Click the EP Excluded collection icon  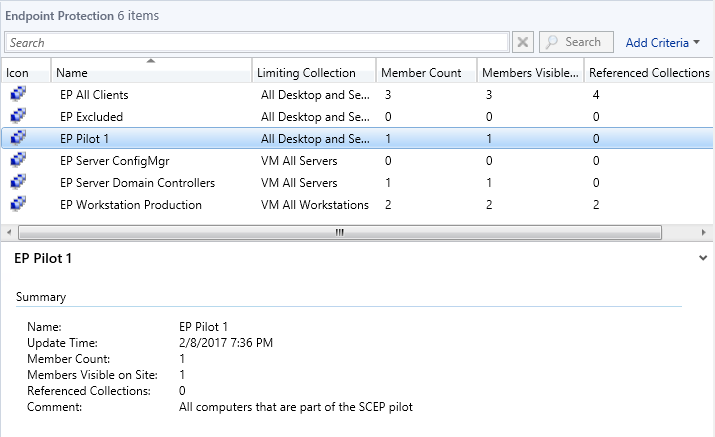pos(18,117)
